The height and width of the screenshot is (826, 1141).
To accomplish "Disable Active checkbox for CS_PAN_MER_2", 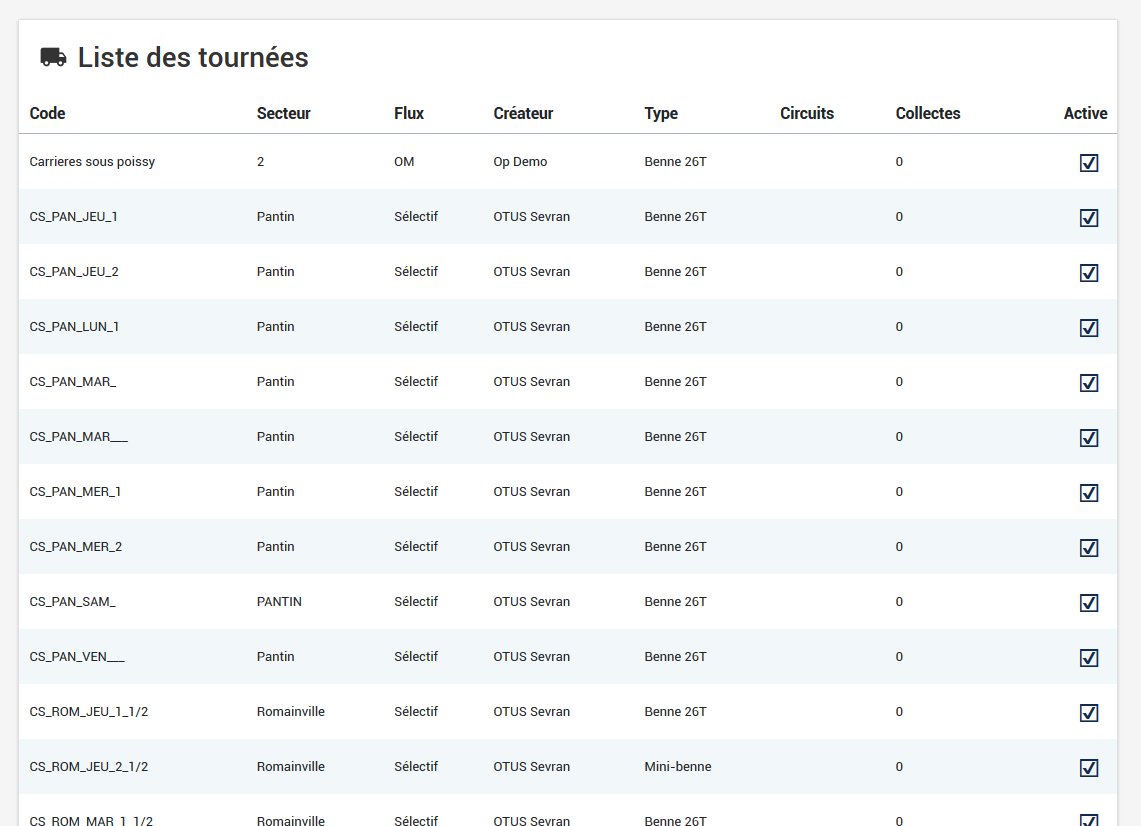I will pyautogui.click(x=1089, y=548).
